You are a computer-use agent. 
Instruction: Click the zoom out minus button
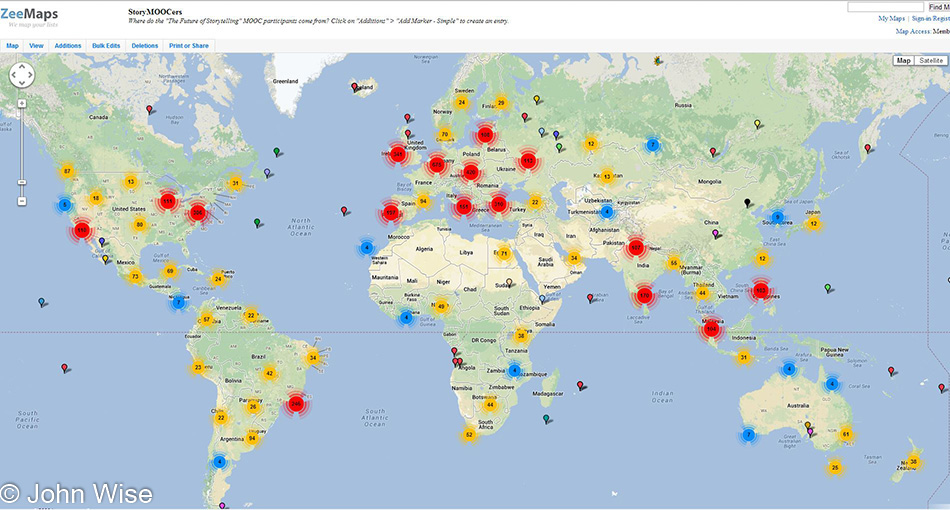pos(21,201)
